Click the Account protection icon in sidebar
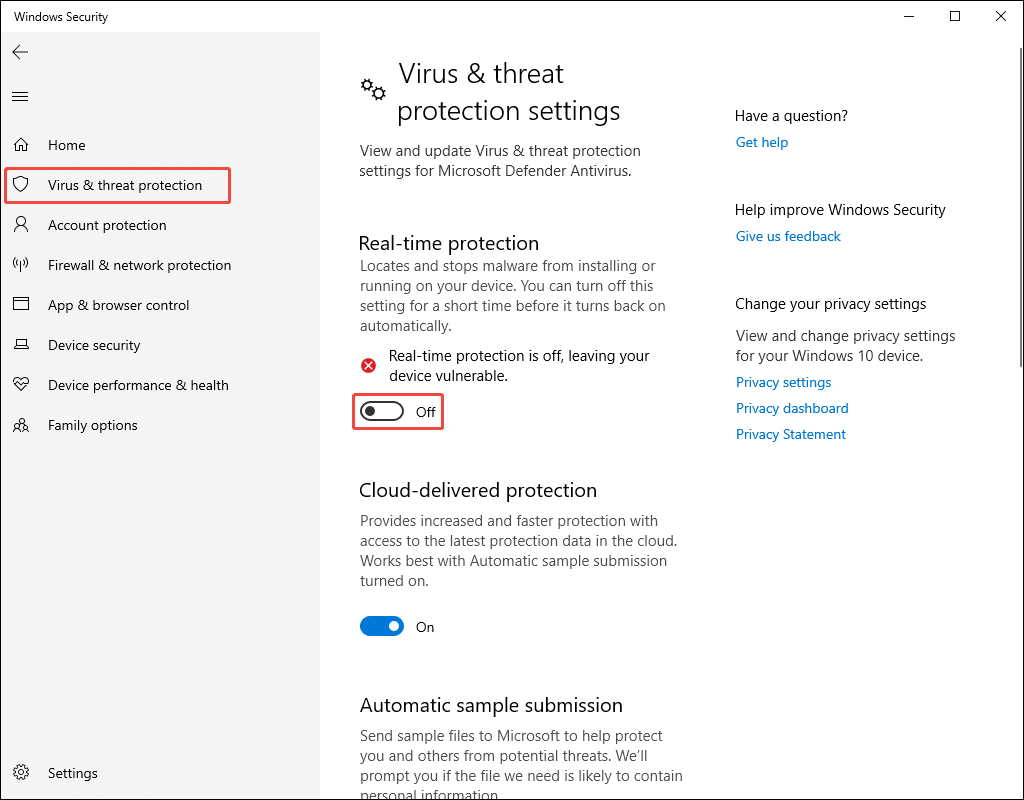 click(x=22, y=225)
